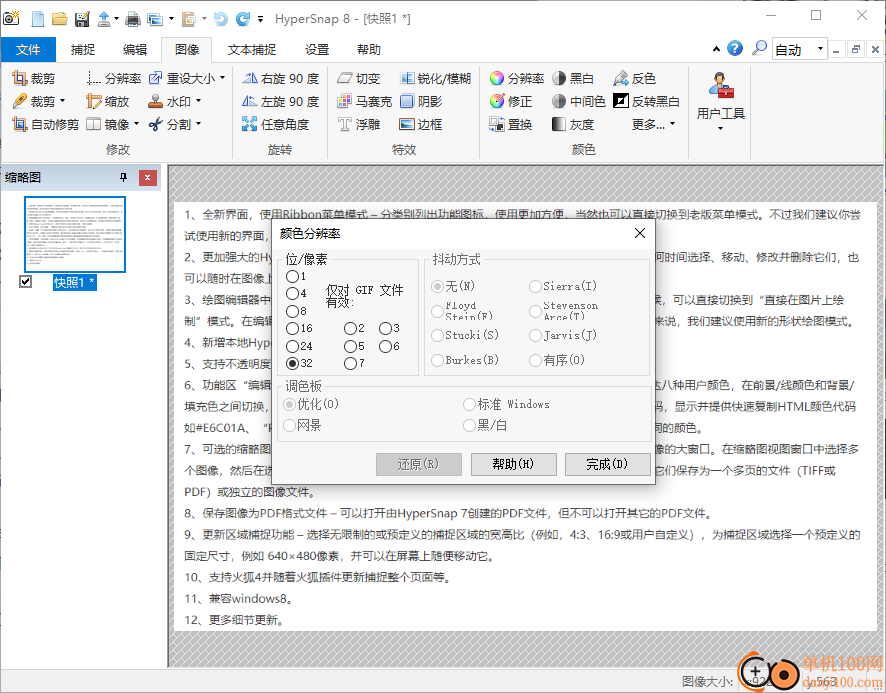
Task: Expand the 镜像 mirror dropdown arrow
Action: tap(136, 124)
